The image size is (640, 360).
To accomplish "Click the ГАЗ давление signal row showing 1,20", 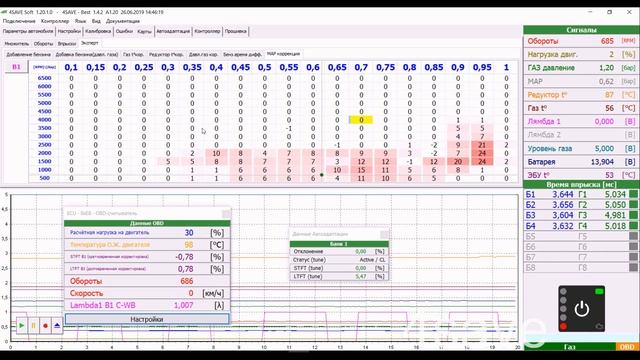I will (x=581, y=68).
